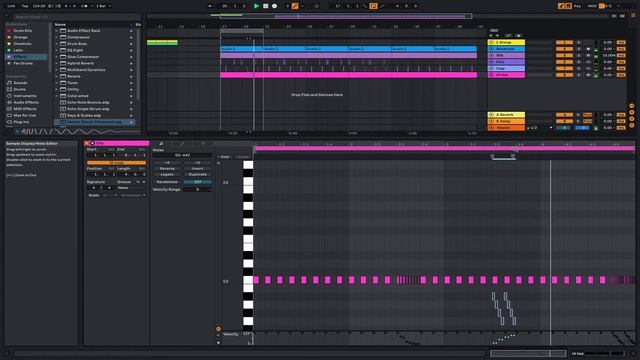Image resolution: width=640 pixels, height=360 pixels.
Task: Open the 1 Bar quantization dropdown
Action: [103, 6]
